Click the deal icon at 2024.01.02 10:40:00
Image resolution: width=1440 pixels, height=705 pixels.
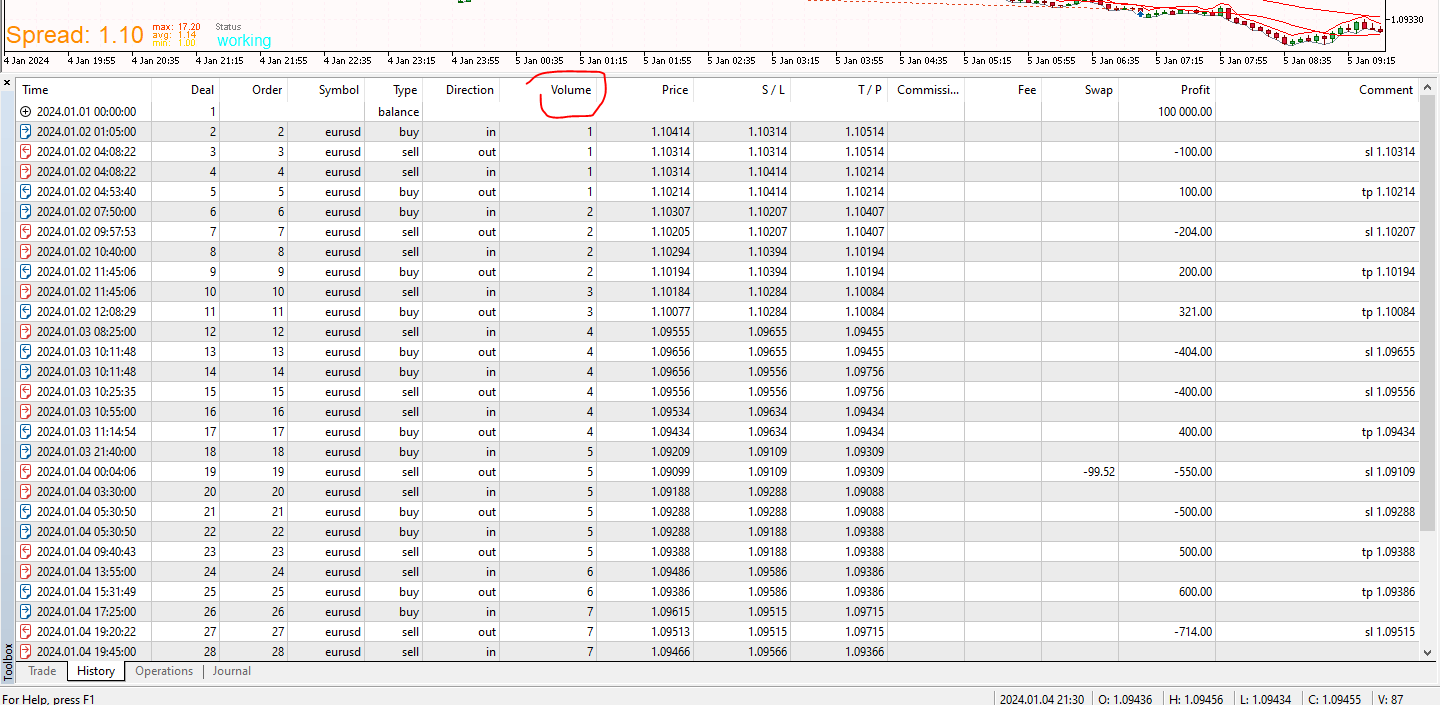tap(26, 252)
